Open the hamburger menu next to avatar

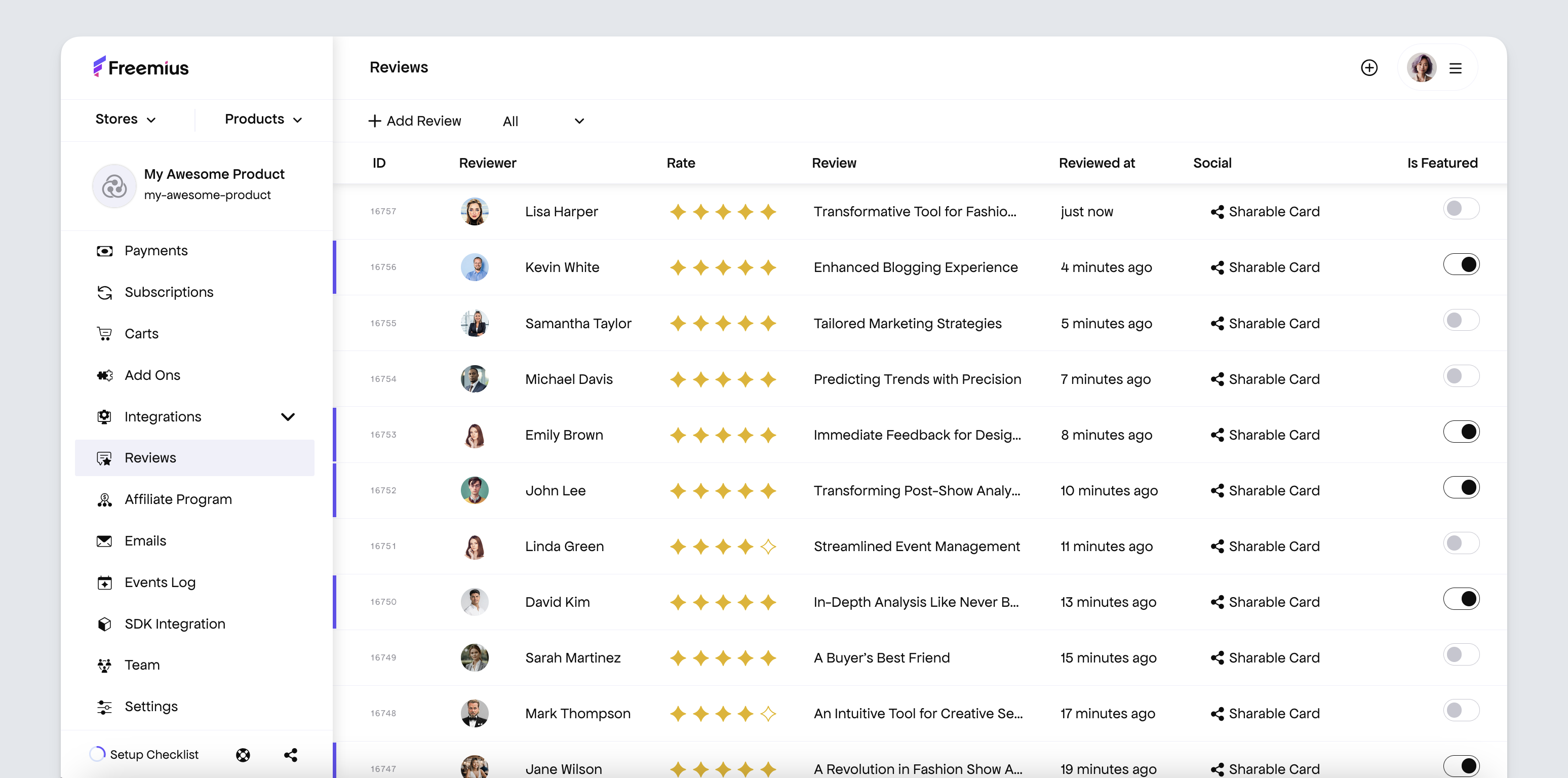coord(1456,68)
